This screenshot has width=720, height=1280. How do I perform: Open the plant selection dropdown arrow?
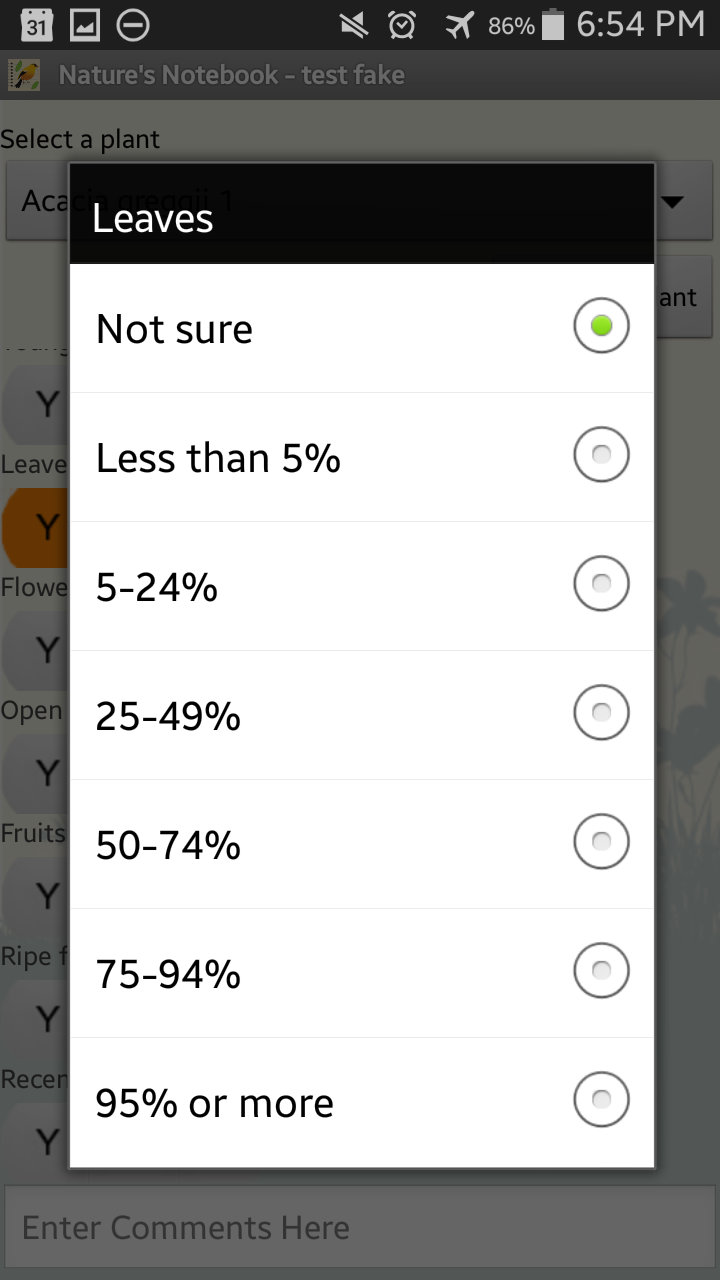point(673,202)
